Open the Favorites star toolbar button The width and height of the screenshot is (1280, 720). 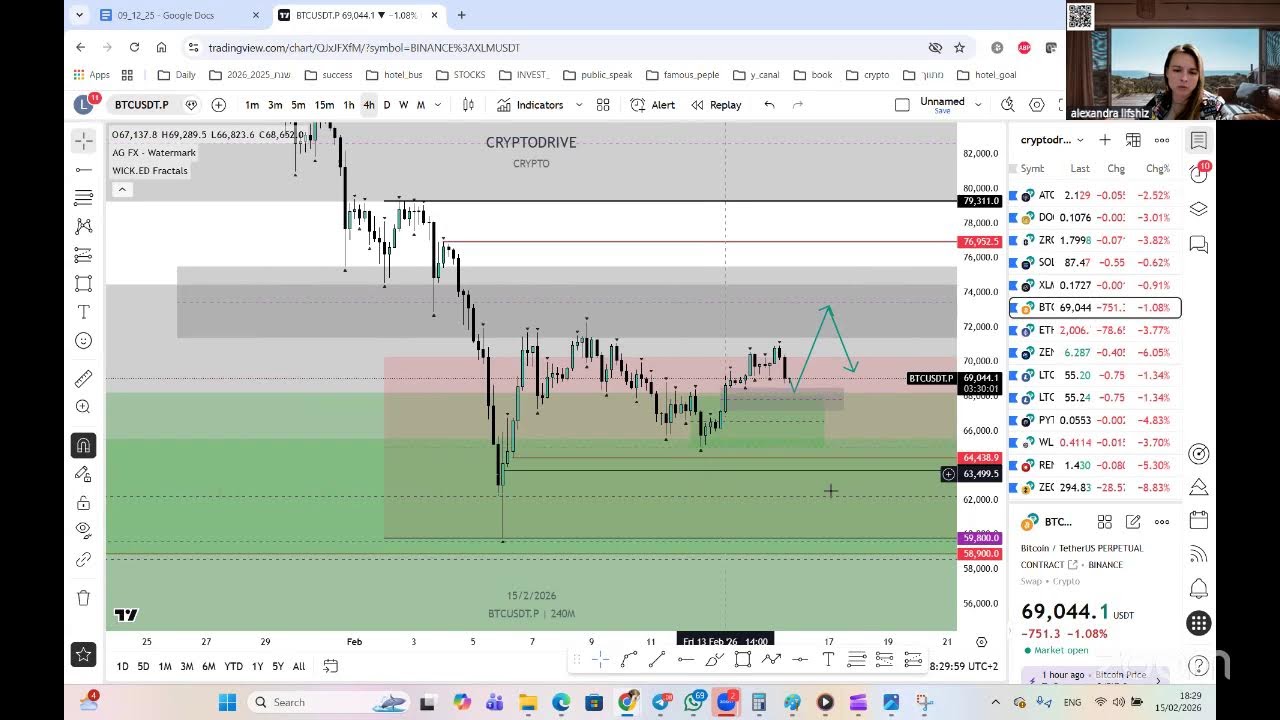tap(83, 654)
